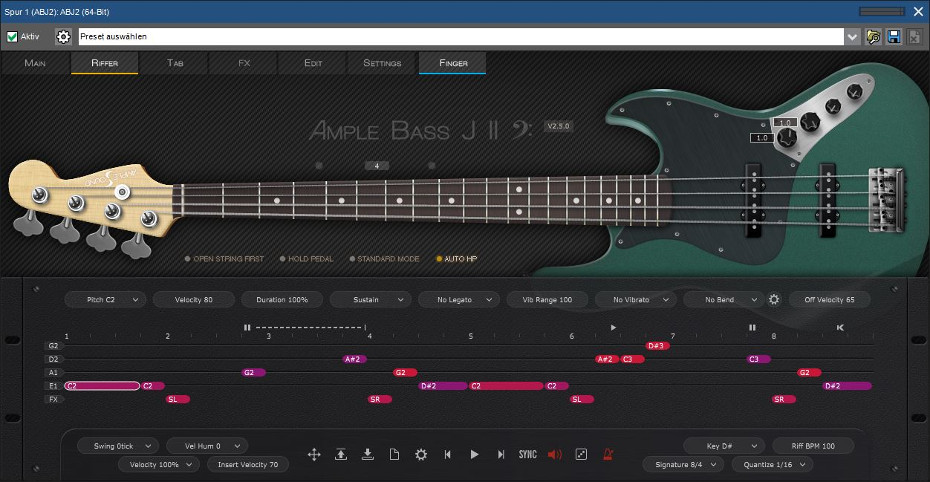The width and height of the screenshot is (930, 482).
Task: Switch to the Tab tab
Action: [x=174, y=63]
